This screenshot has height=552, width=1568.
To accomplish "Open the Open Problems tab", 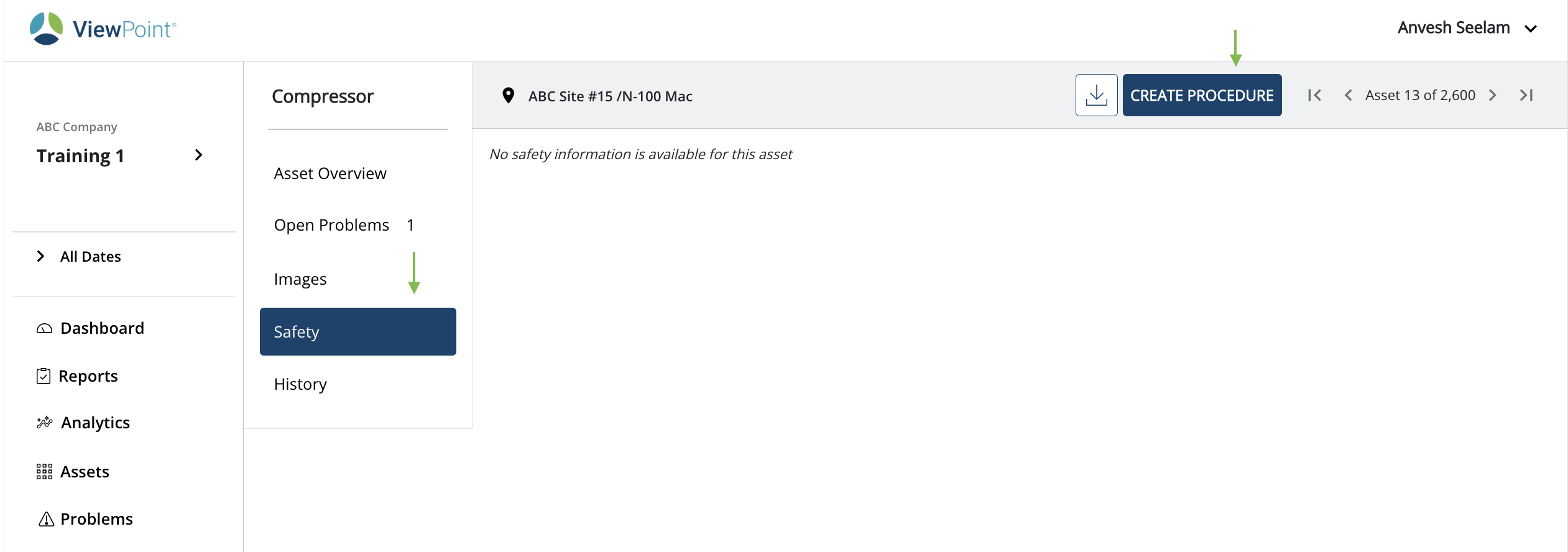I will tap(331, 225).
